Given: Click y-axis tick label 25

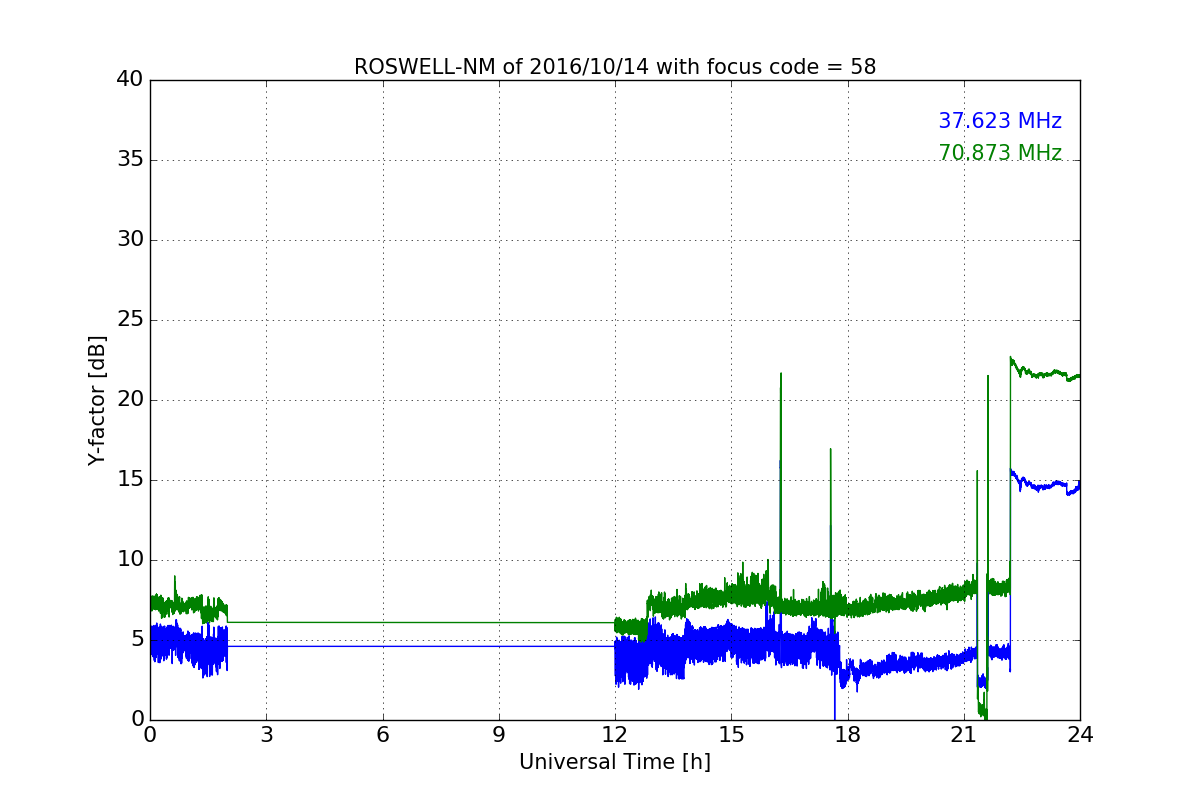Looking at the screenshot, I should (x=130, y=320).
